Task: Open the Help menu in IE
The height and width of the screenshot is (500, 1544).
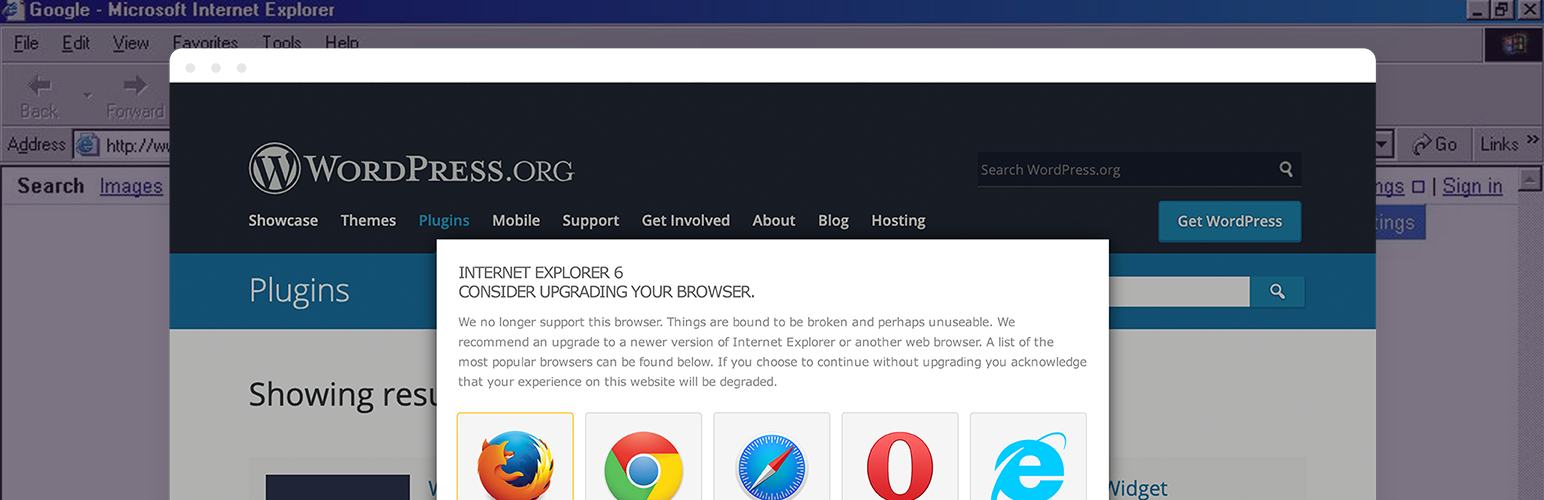Action: 342,43
